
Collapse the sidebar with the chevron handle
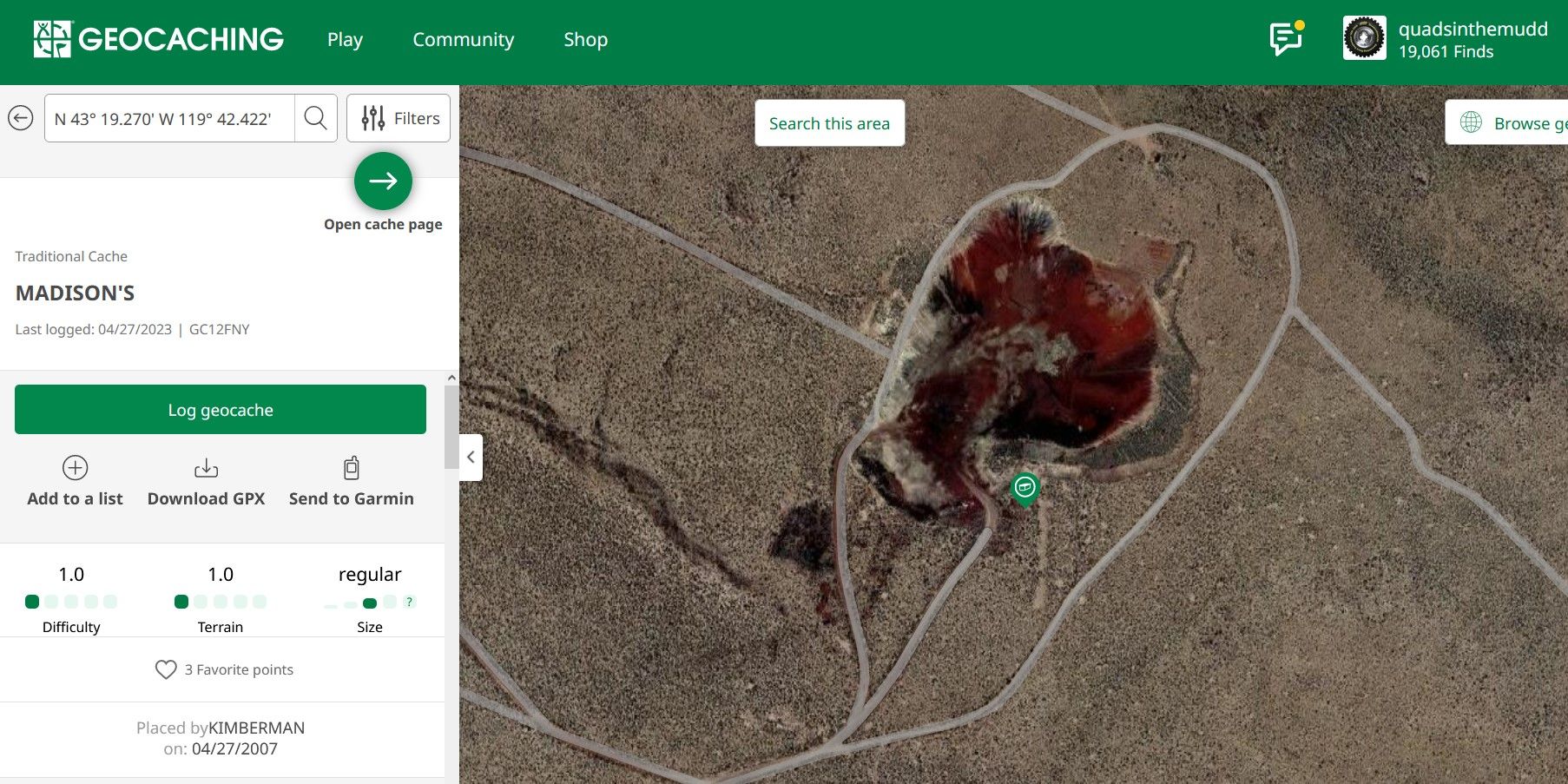[471, 458]
